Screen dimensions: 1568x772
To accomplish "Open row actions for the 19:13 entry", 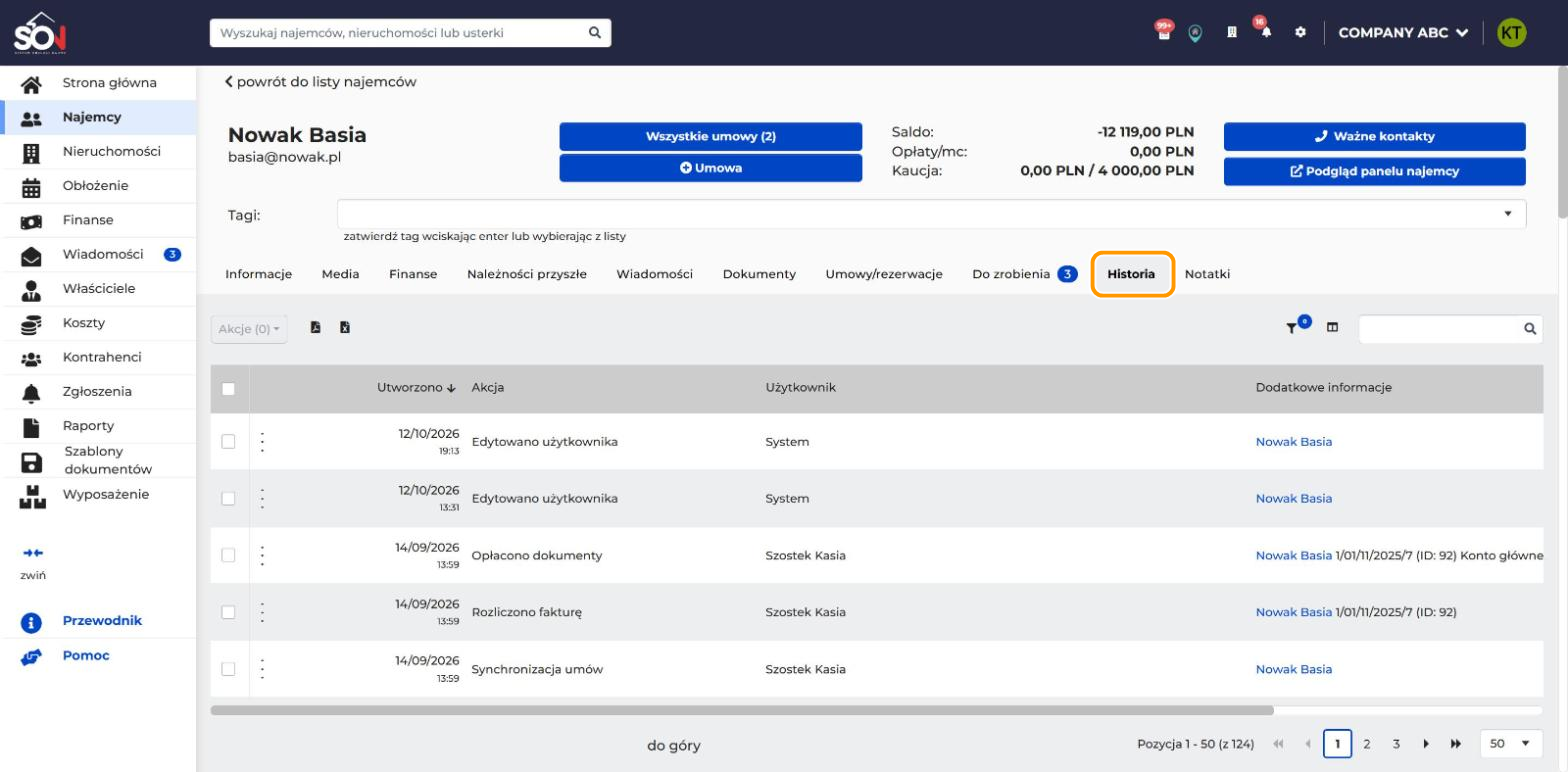I will pos(262,442).
